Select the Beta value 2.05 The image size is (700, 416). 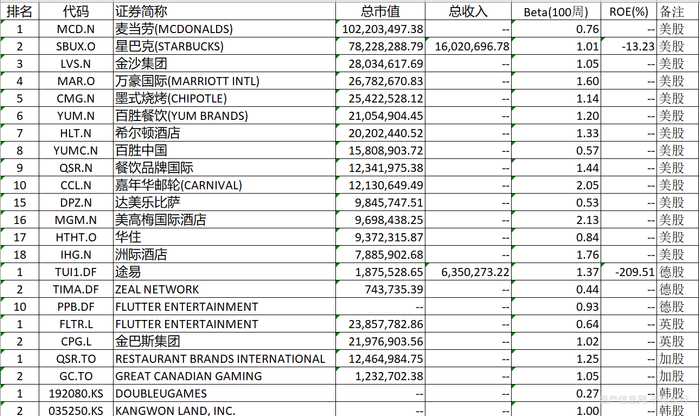(556, 185)
